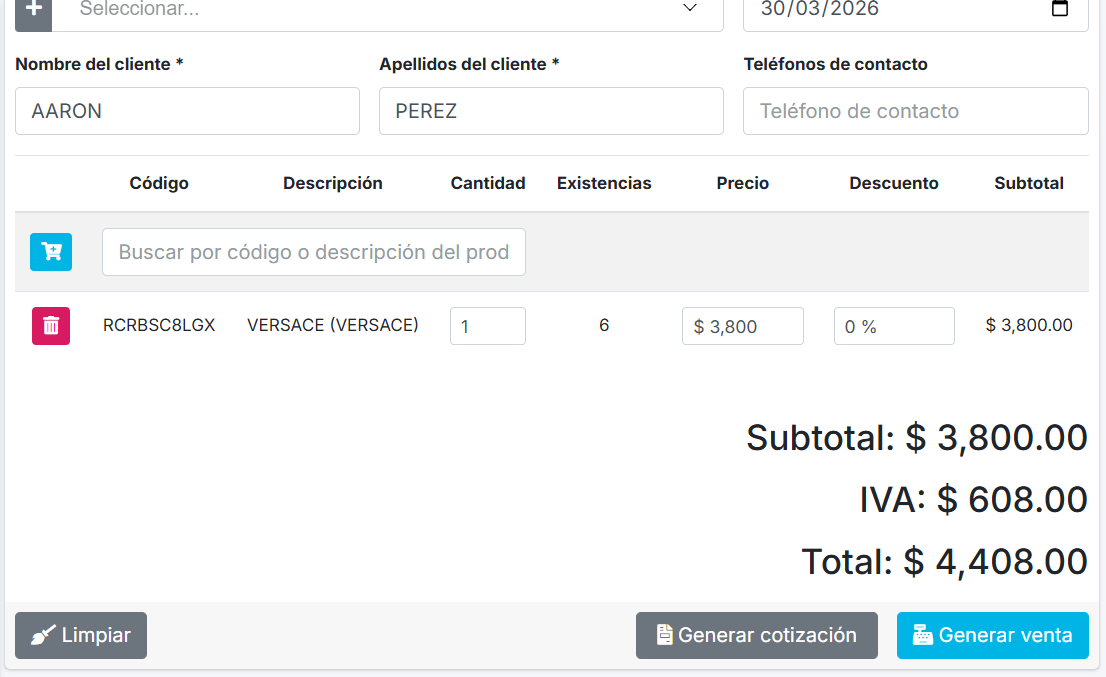Viewport: 1106px width, 677px height.
Task: Click the Descripción column header
Action: click(x=332, y=183)
